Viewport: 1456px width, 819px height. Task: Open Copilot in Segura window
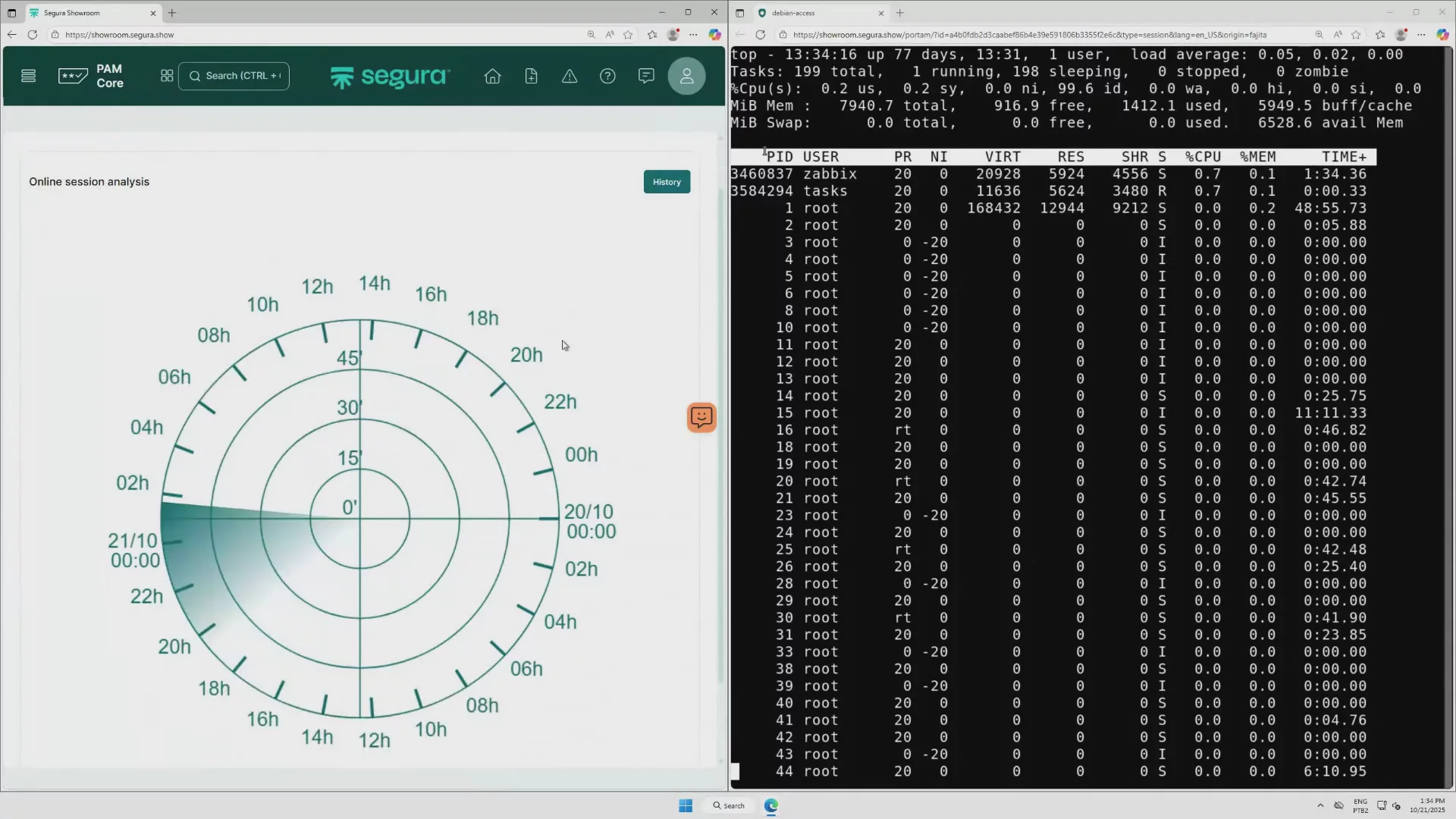(714, 34)
